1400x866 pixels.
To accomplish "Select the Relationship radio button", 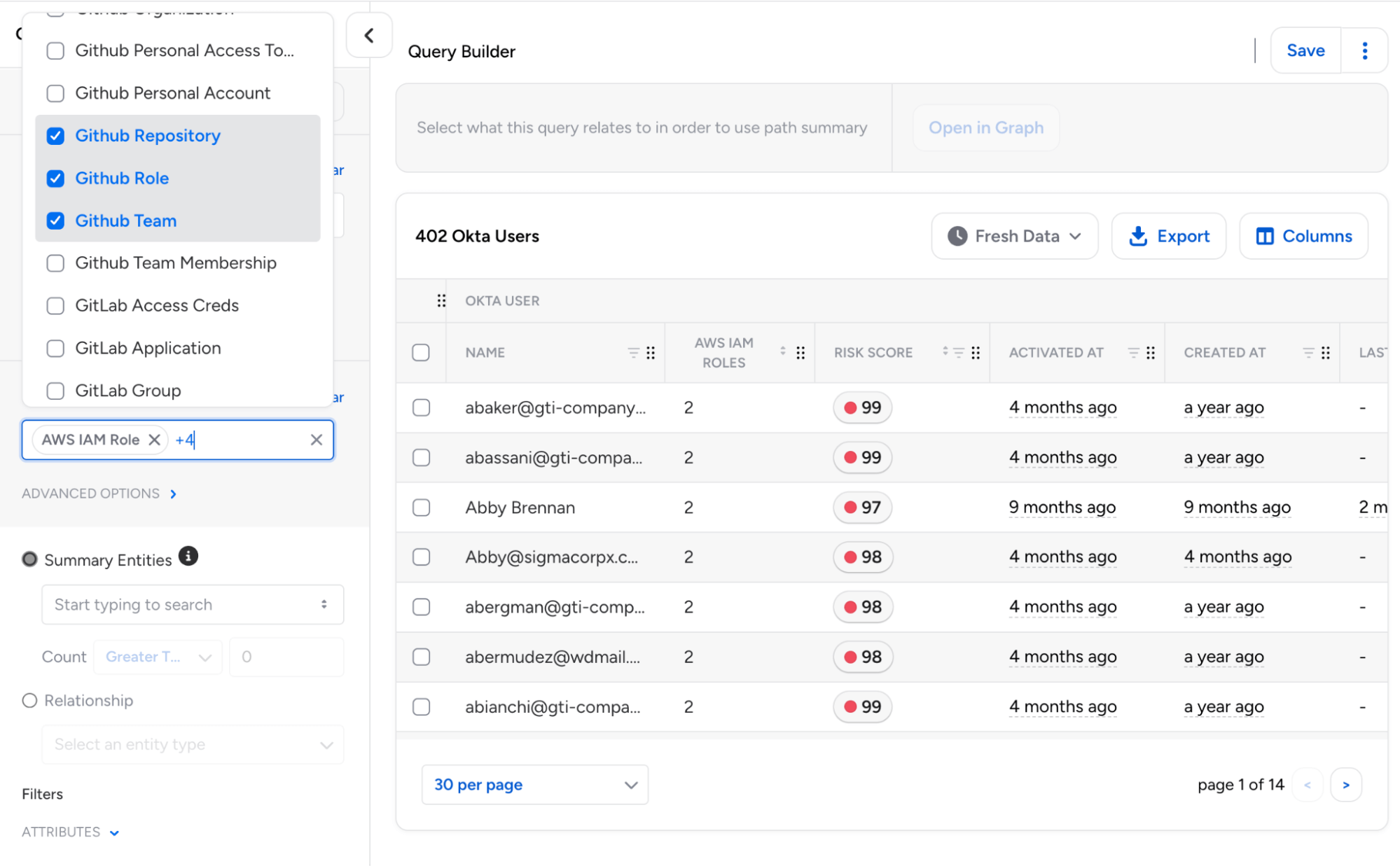I will point(29,701).
